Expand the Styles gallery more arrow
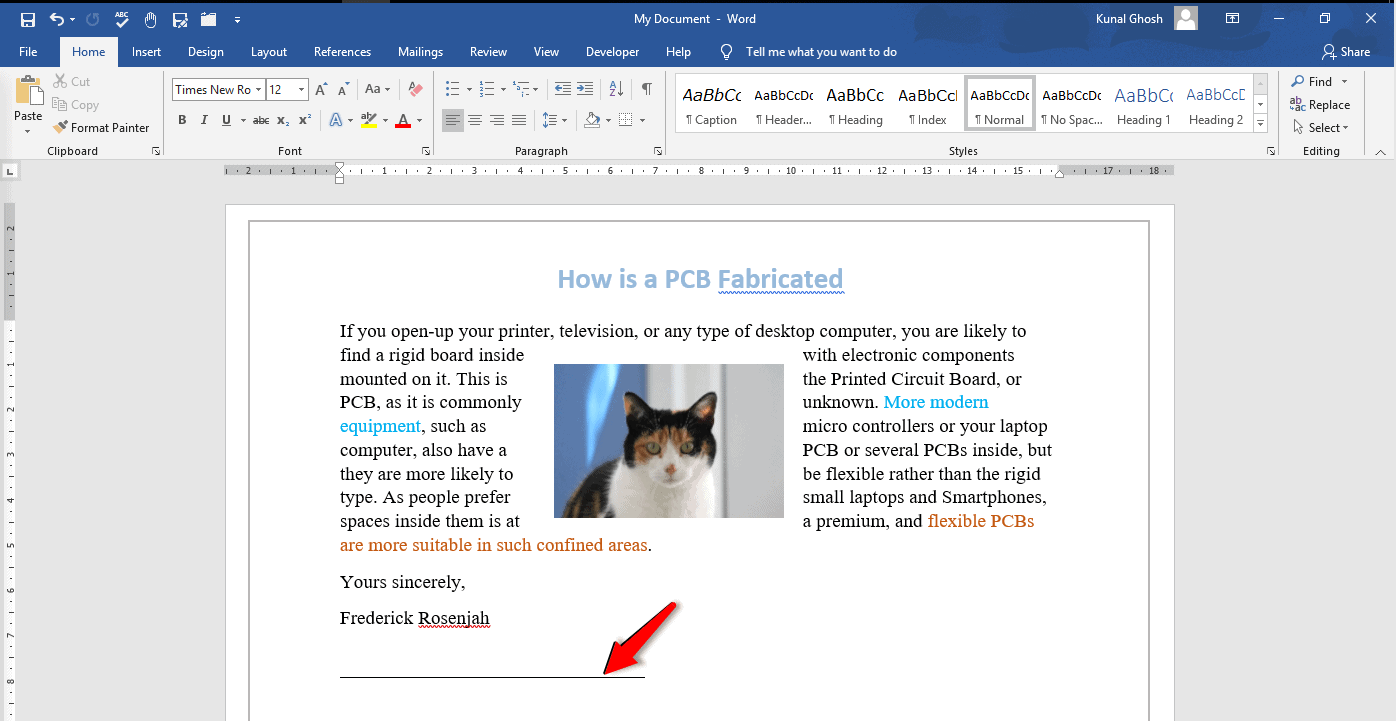1396x721 pixels. pyautogui.click(x=1260, y=123)
